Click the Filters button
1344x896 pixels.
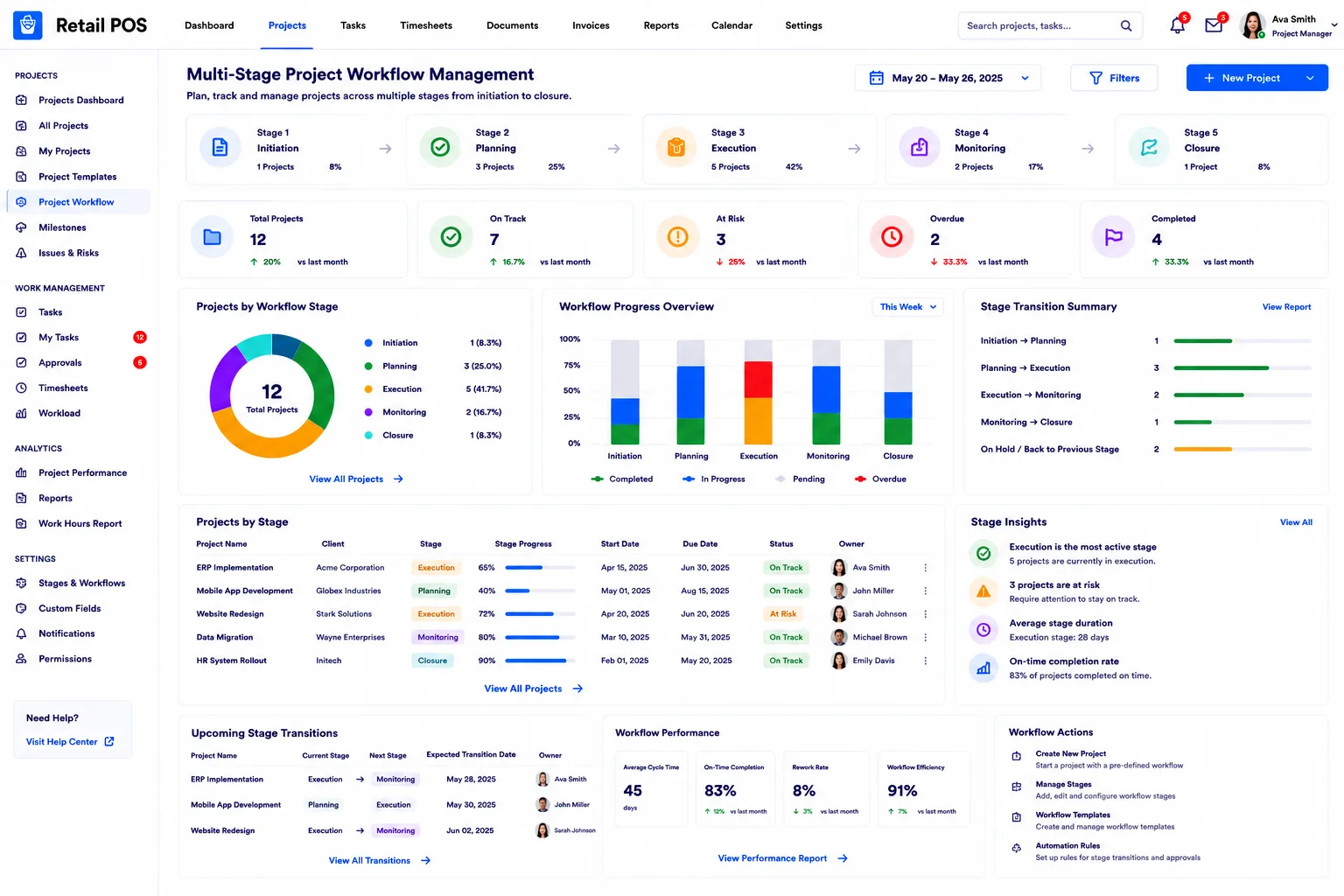[x=1114, y=78]
